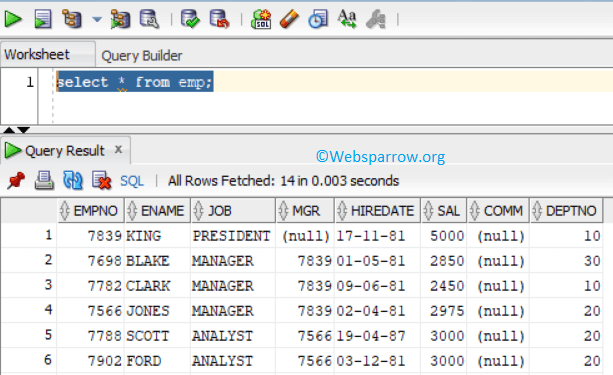Click the Refresh results icon
613x375 pixels.
(x=73, y=181)
